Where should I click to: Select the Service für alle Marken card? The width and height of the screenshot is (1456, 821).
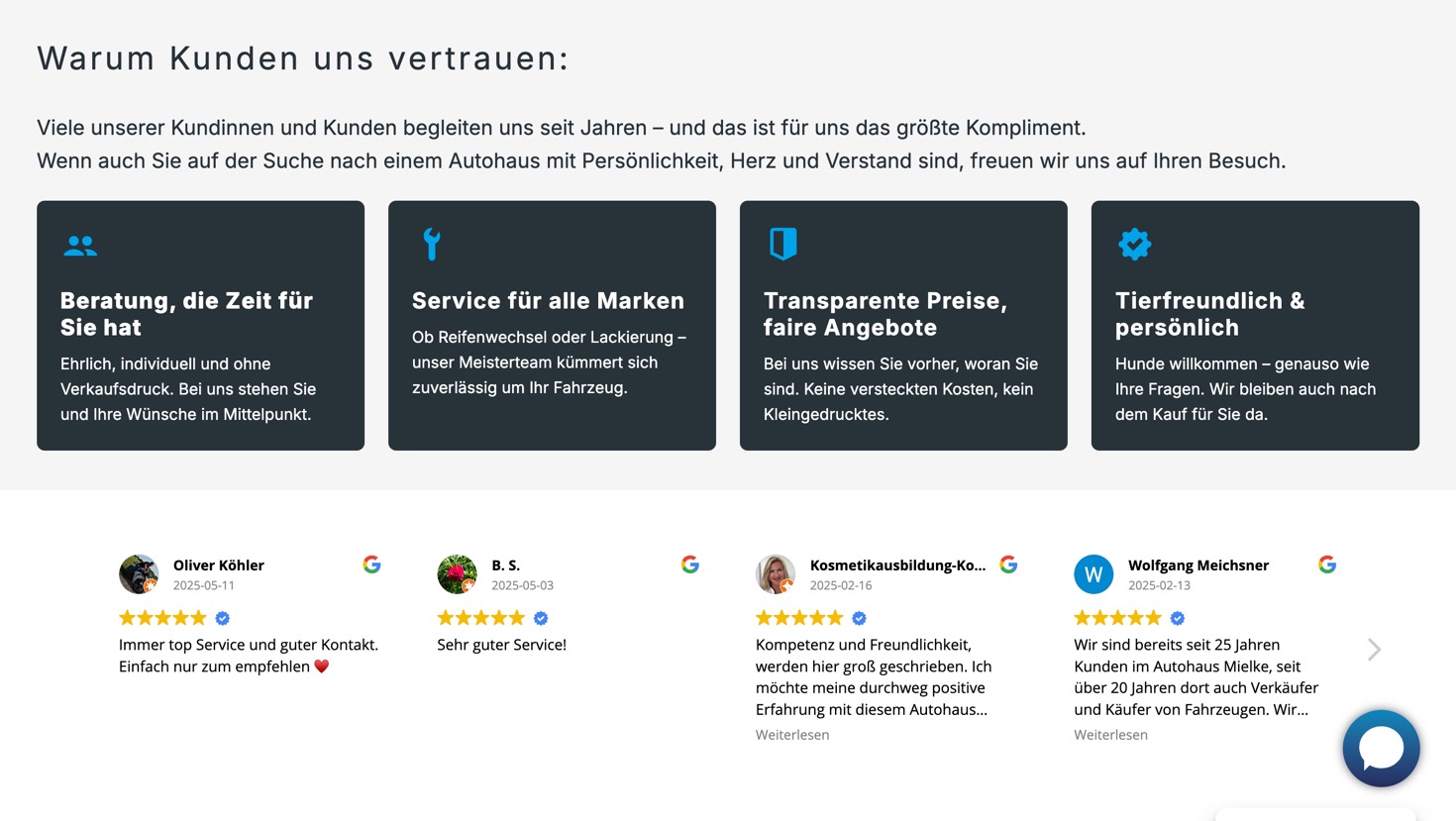(552, 326)
